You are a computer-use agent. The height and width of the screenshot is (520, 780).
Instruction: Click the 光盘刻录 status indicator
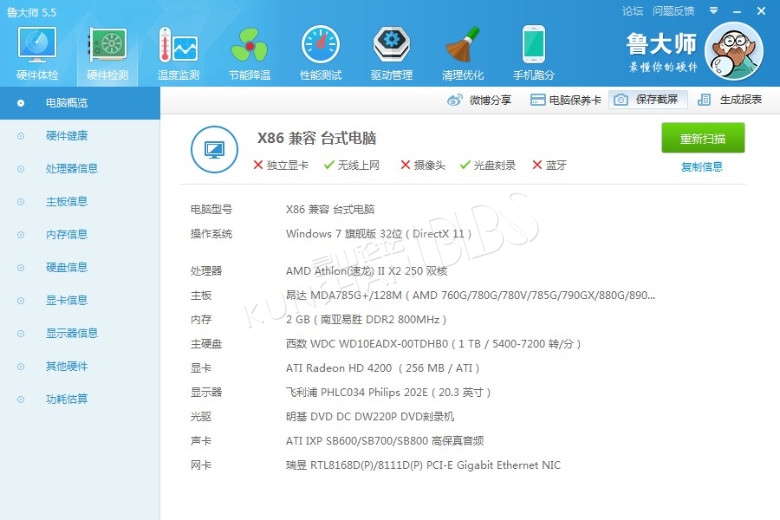(488, 165)
